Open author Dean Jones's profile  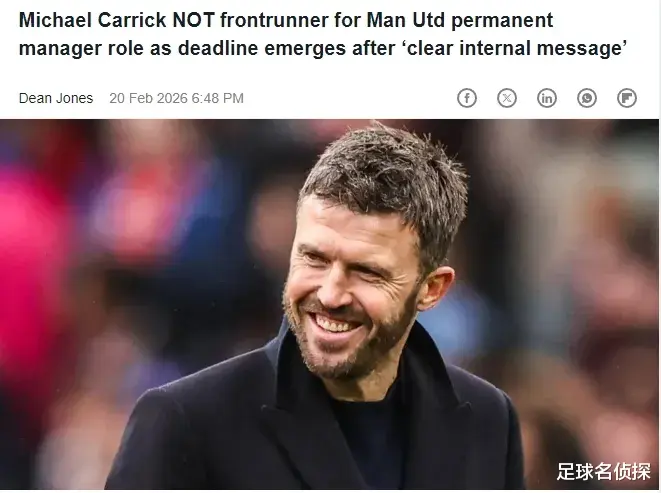click(56, 98)
